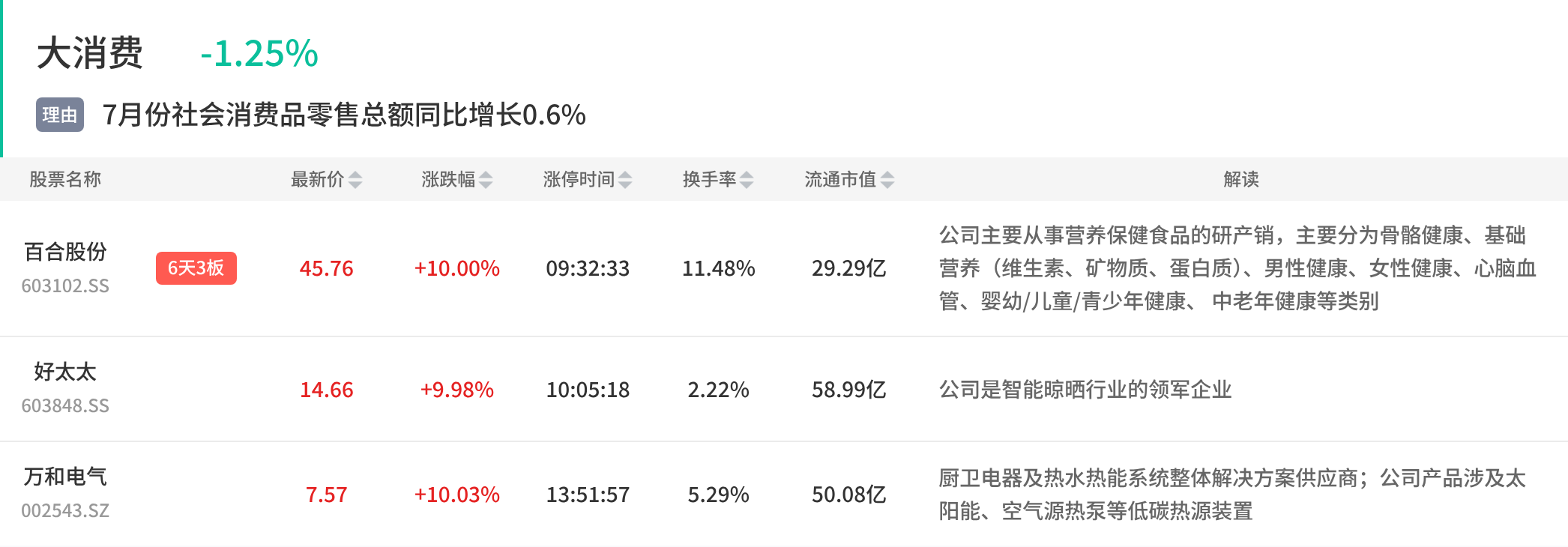
Task: Toggle sorting on the 涨停时间 column arrows
Action: coord(625,180)
